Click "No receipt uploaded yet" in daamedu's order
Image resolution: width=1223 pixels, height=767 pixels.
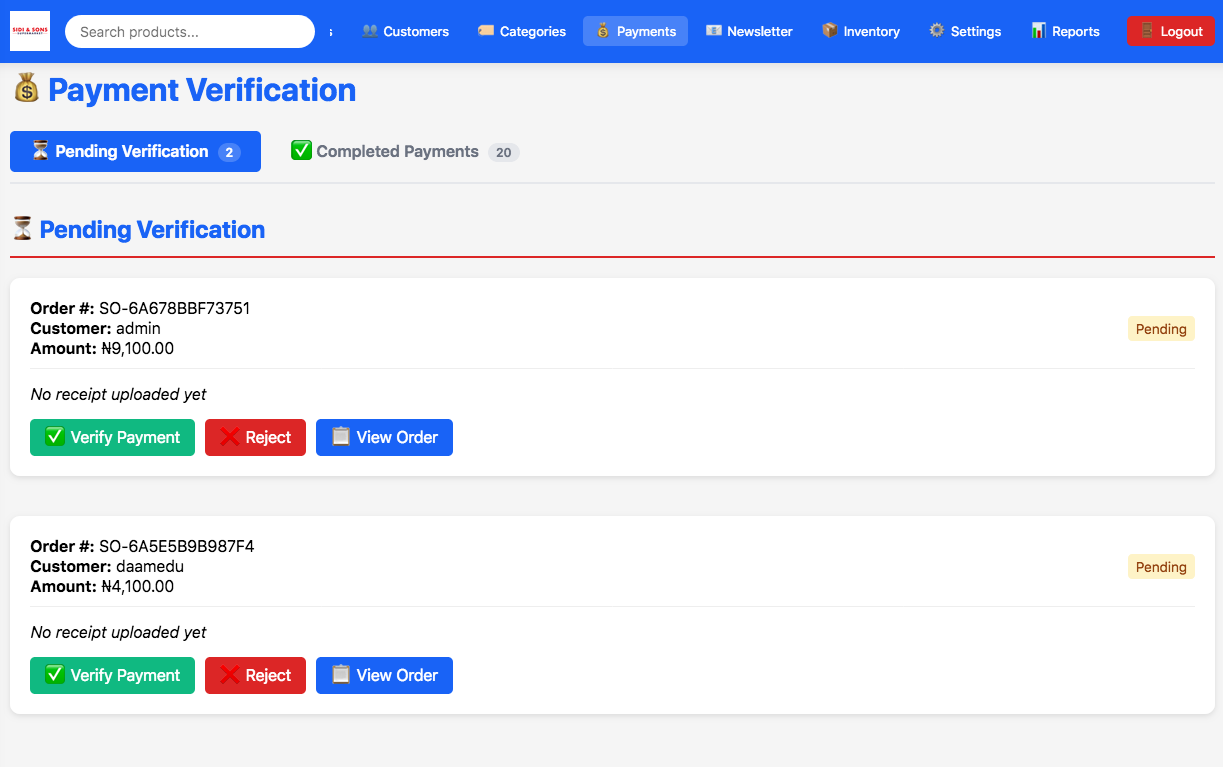click(x=118, y=632)
